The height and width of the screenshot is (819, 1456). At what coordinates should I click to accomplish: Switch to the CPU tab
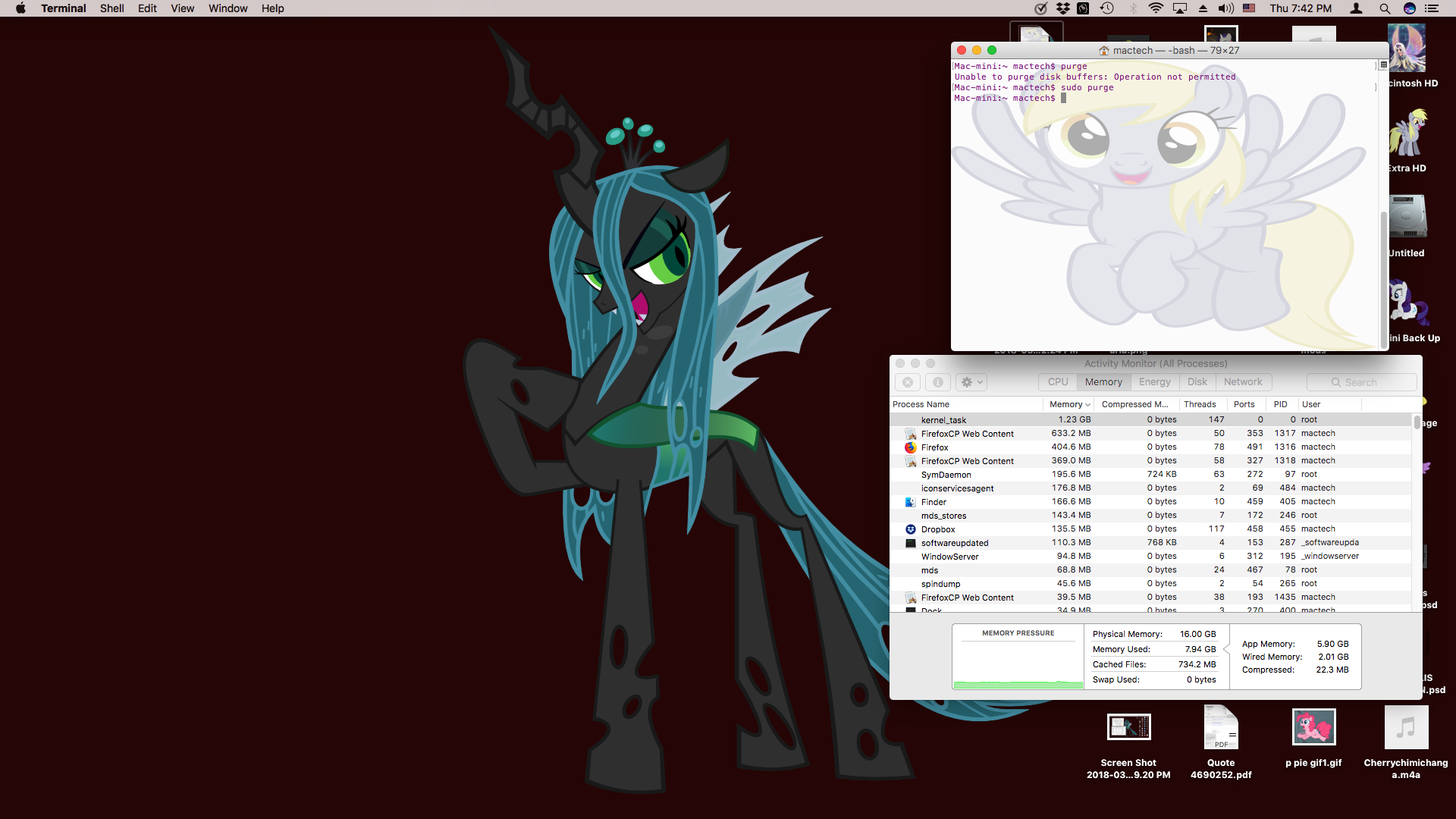point(1058,382)
